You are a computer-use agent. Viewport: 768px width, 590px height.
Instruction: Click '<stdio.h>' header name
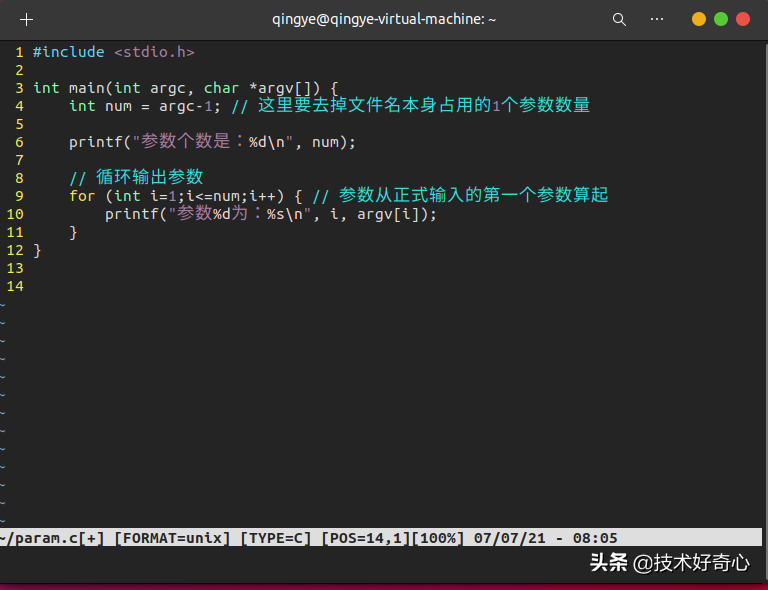pyautogui.click(x=154, y=52)
